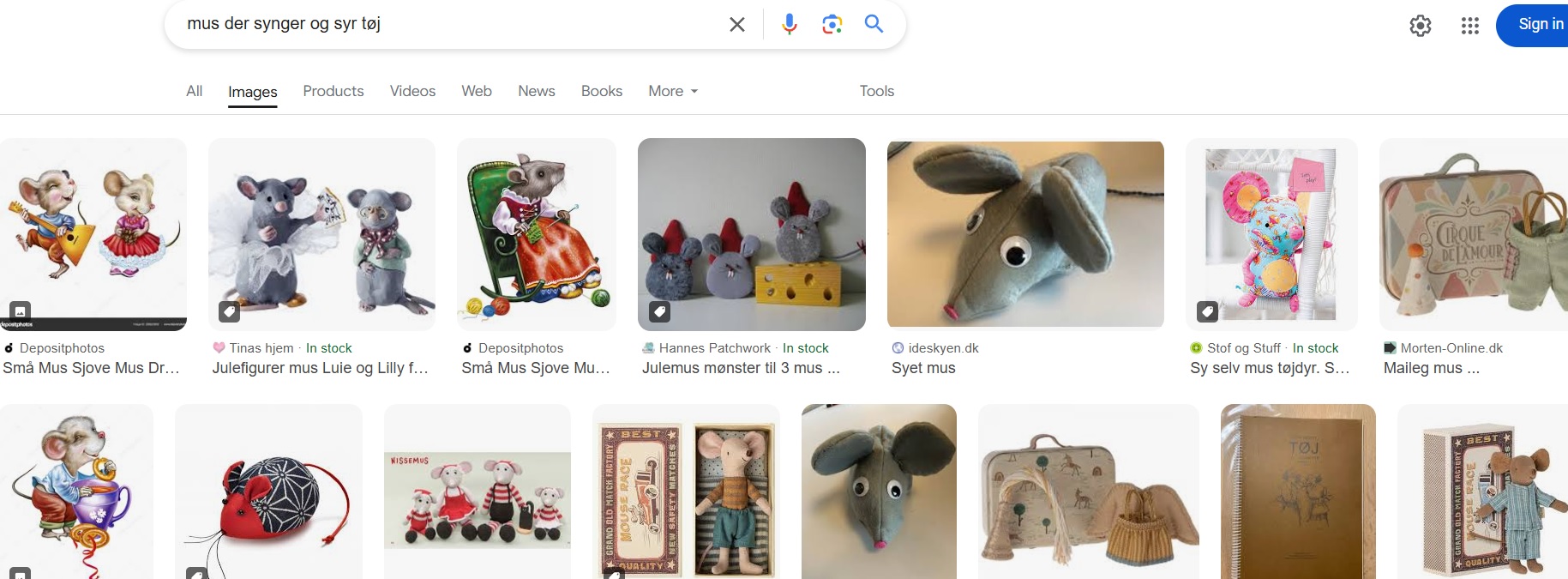The height and width of the screenshot is (579, 1568).
Task: Switch to the Products tab
Action: click(x=333, y=91)
